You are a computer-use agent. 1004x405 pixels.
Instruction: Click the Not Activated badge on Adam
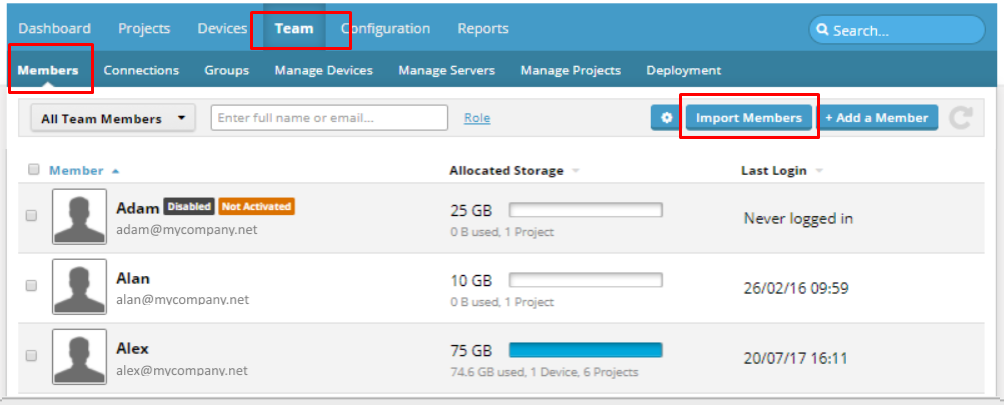tap(256, 207)
